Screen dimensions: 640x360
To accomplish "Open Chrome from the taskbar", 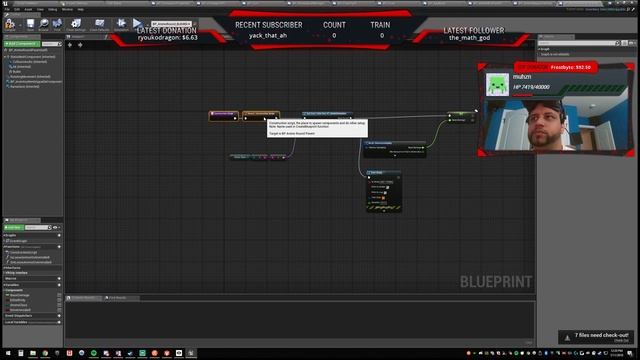I will [45, 353].
